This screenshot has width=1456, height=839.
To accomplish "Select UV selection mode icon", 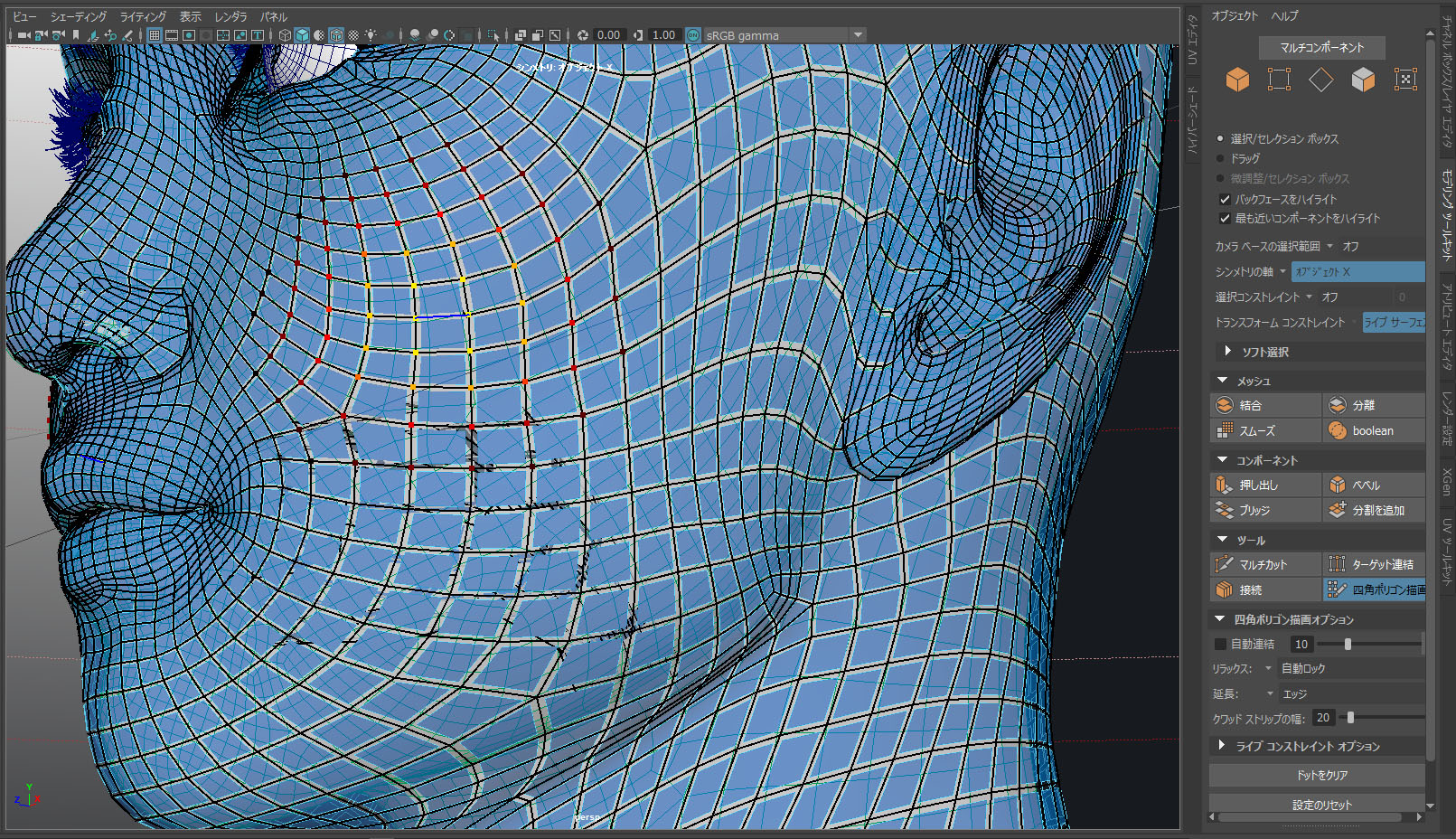I will 1405,80.
